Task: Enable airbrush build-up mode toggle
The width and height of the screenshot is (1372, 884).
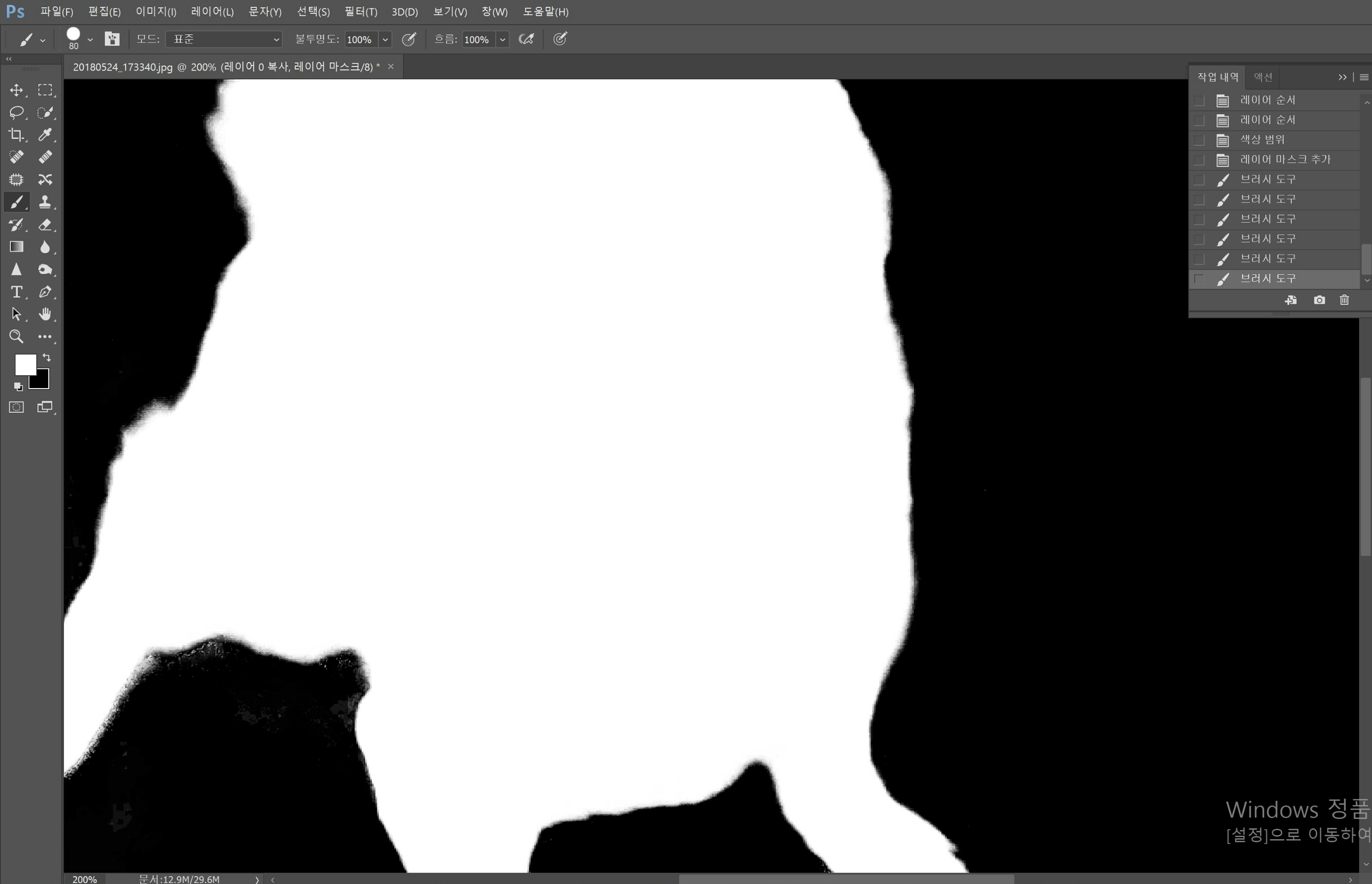Action: tap(527, 39)
